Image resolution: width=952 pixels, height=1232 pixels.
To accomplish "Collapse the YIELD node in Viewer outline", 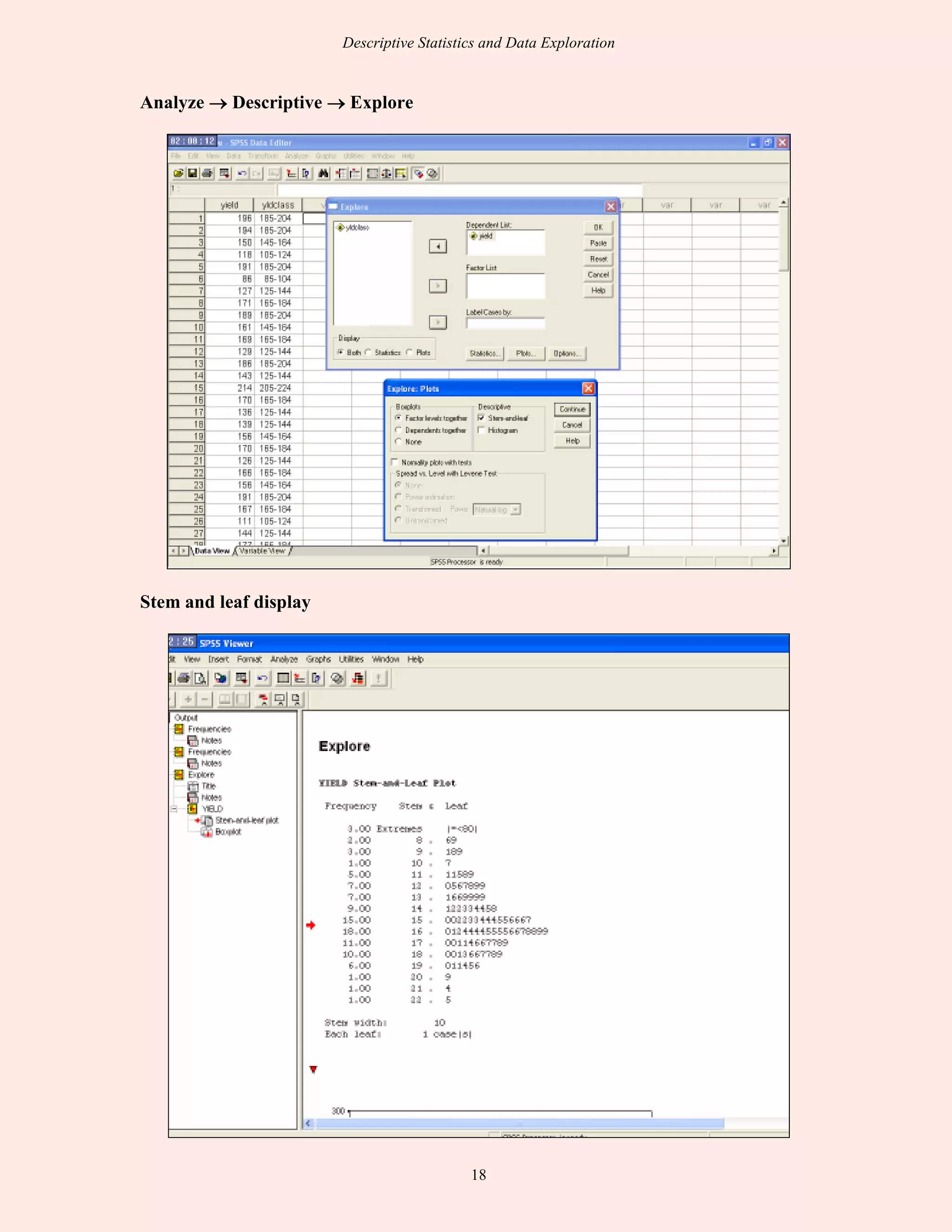I will (x=174, y=809).
